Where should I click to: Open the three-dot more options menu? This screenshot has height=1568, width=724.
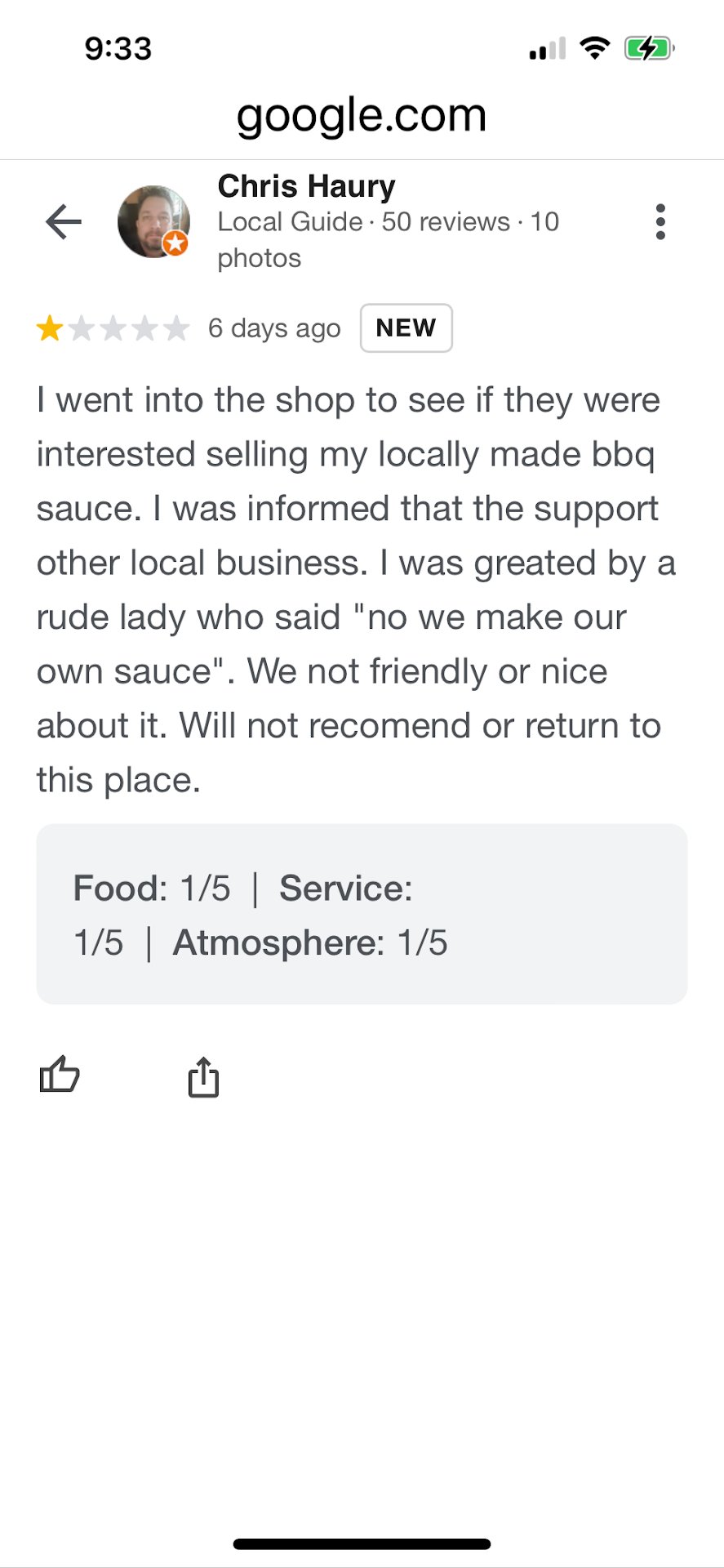click(660, 222)
